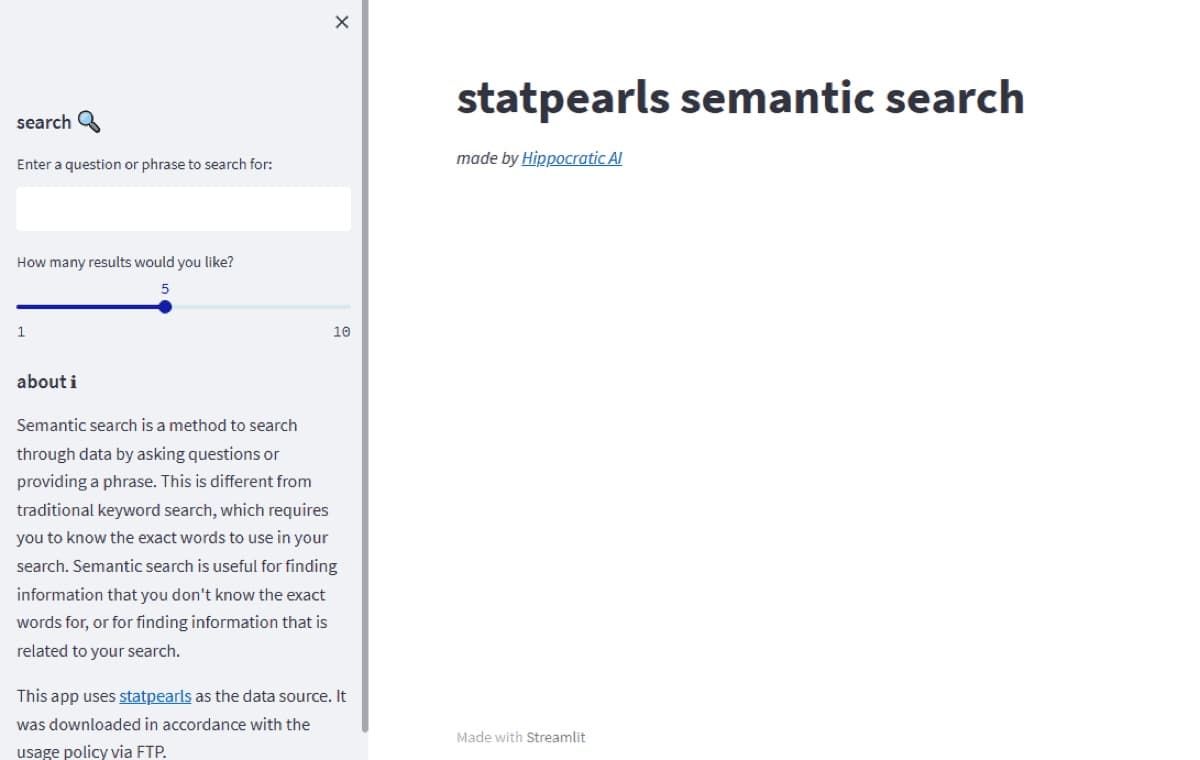This screenshot has height=760, width=1200.
Task: Close the sidebar with the X icon
Action: (x=342, y=22)
